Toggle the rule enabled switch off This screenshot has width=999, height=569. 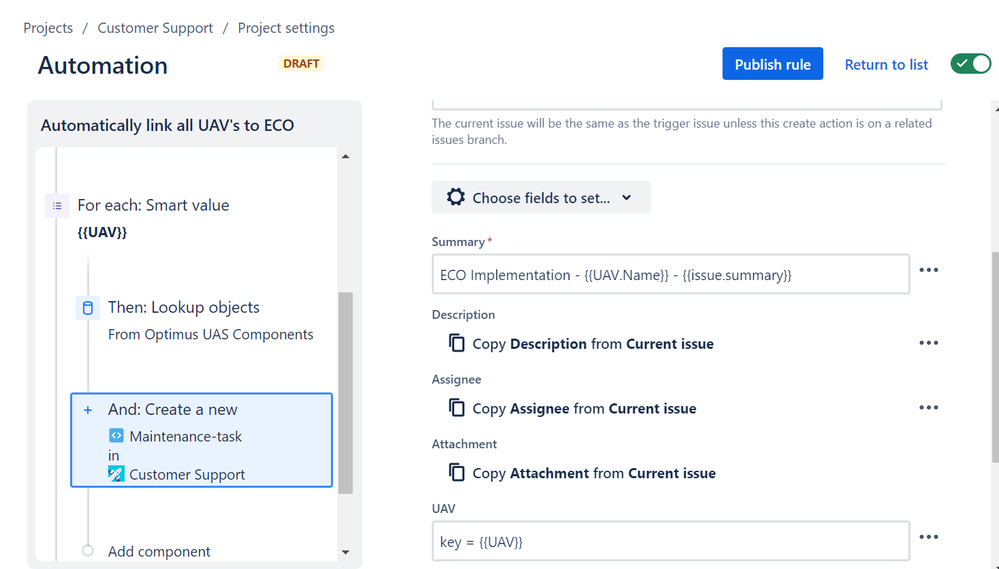point(970,64)
